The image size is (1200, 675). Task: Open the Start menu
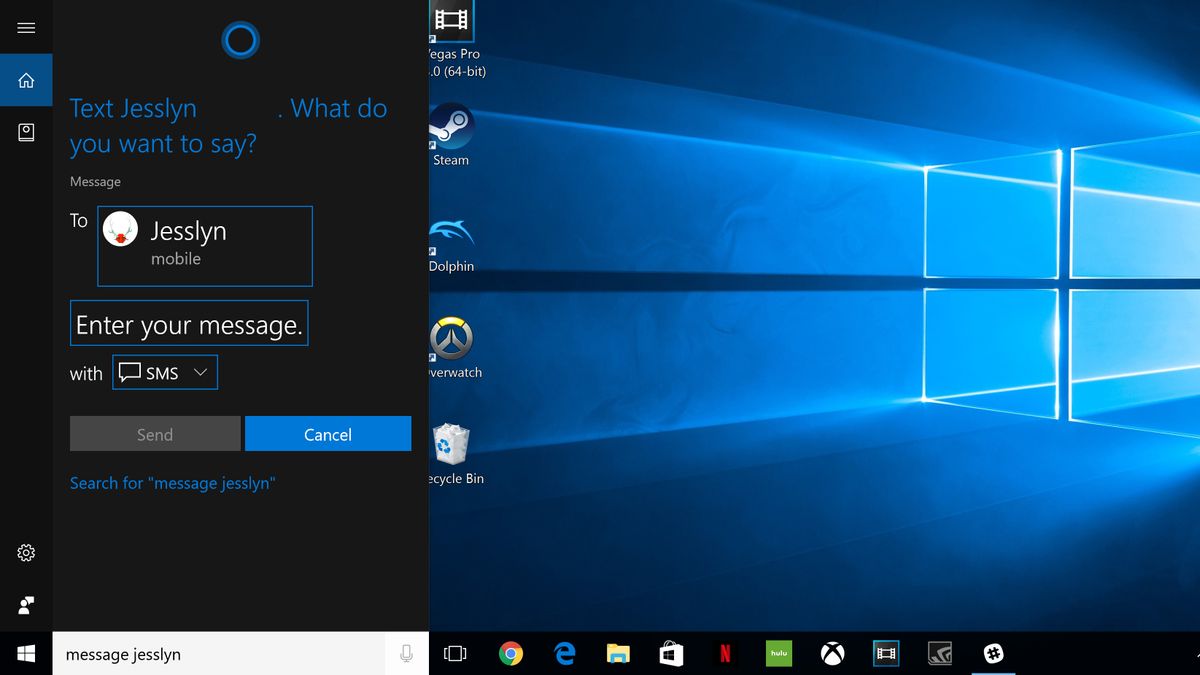tap(24, 653)
